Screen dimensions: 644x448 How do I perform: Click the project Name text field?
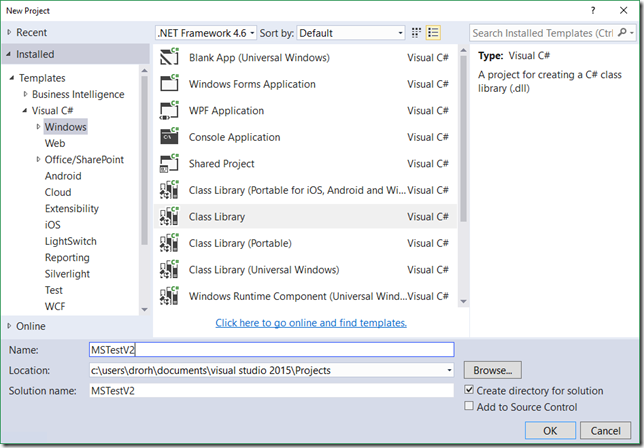pos(270,350)
